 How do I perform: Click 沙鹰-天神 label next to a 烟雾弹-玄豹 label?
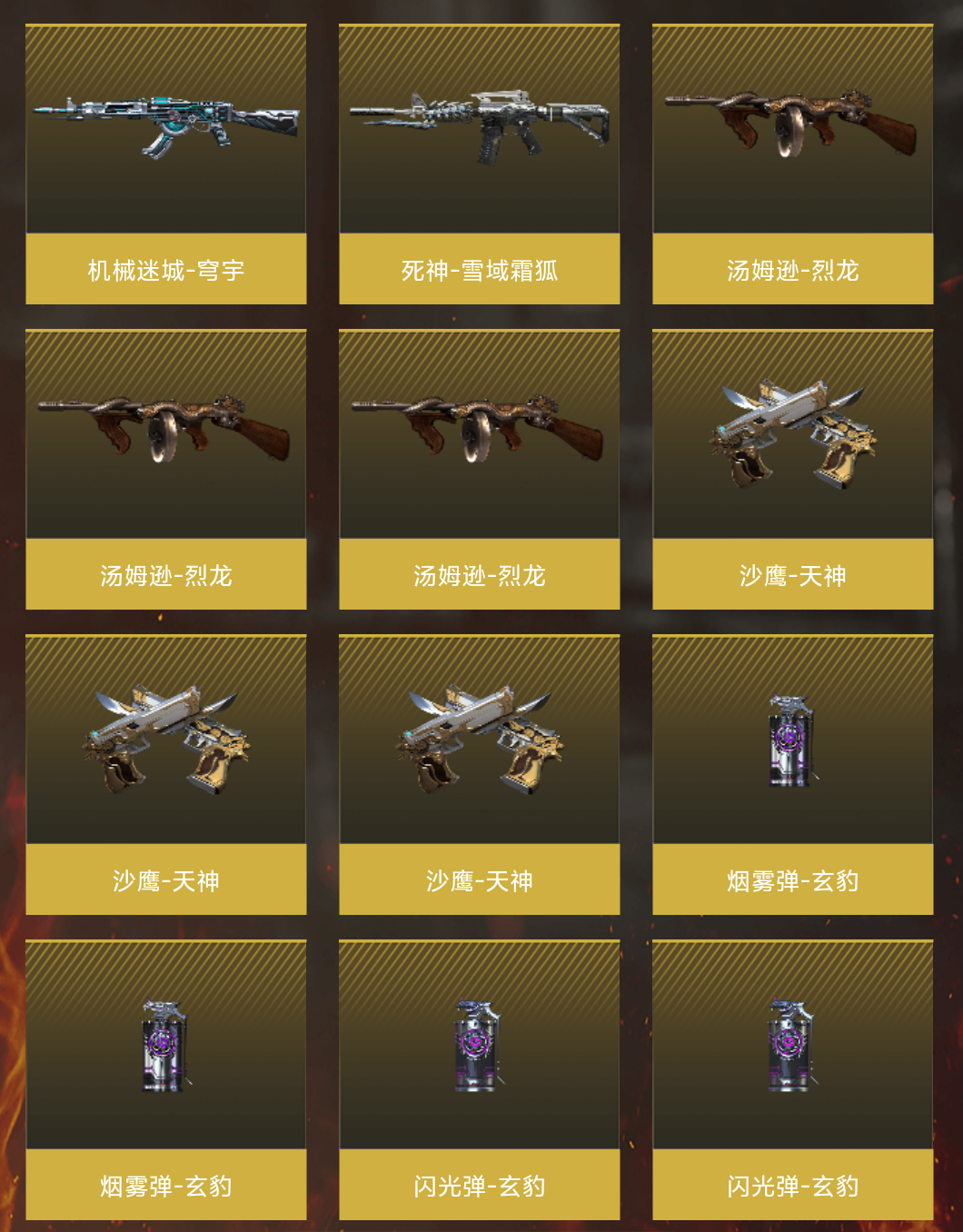click(480, 880)
